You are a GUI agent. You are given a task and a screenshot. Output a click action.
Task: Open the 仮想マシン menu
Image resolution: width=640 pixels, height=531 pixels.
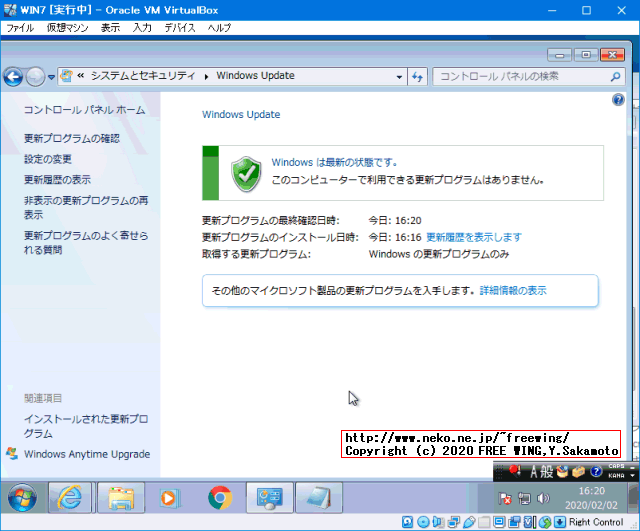pos(67,28)
